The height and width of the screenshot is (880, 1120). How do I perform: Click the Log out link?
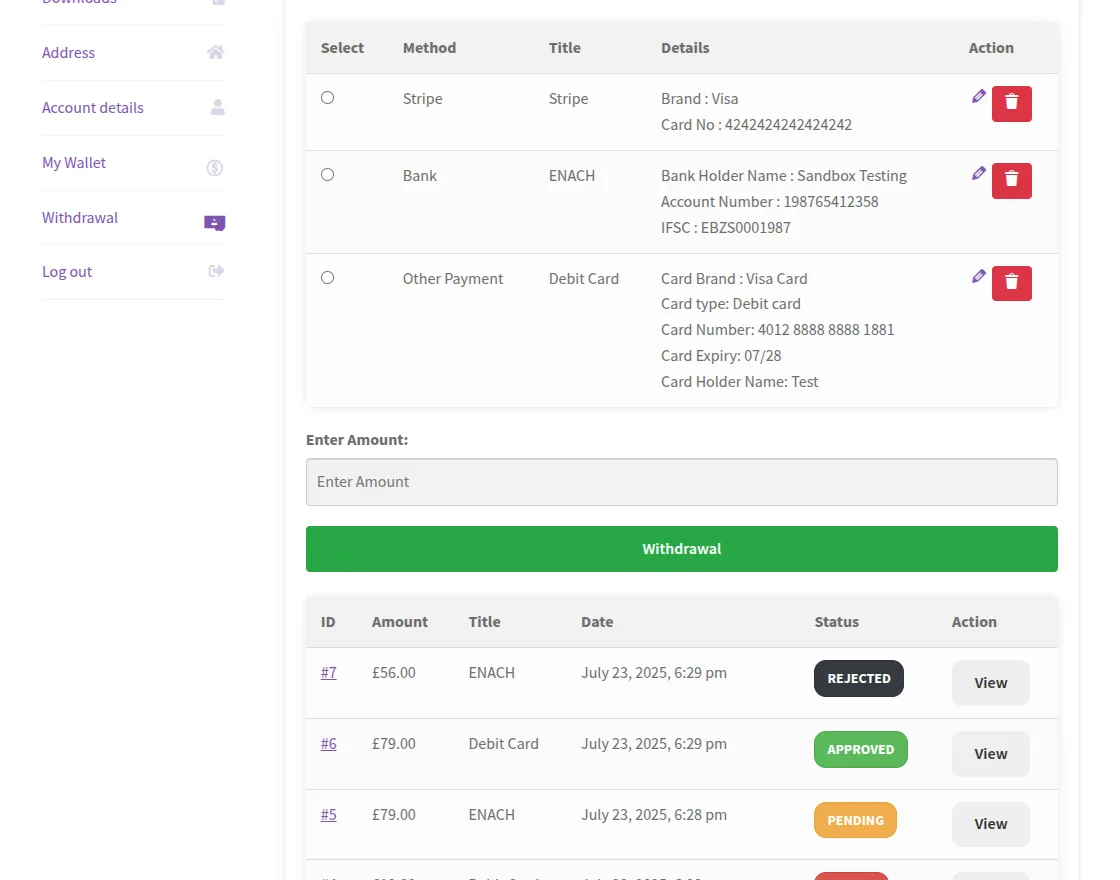66,271
